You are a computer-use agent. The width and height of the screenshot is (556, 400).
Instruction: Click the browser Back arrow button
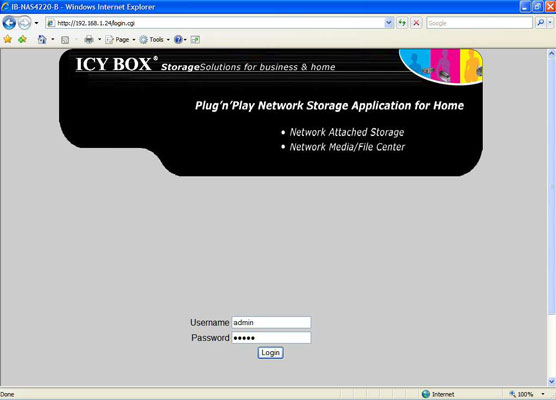(9, 23)
